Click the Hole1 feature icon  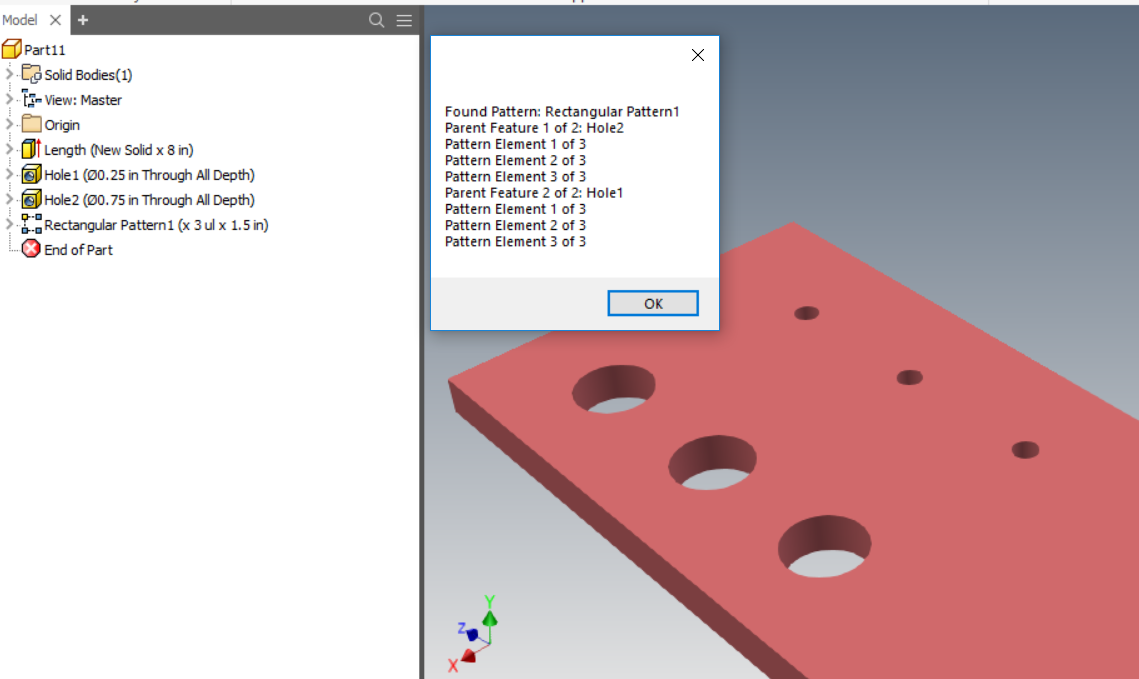tap(31, 174)
